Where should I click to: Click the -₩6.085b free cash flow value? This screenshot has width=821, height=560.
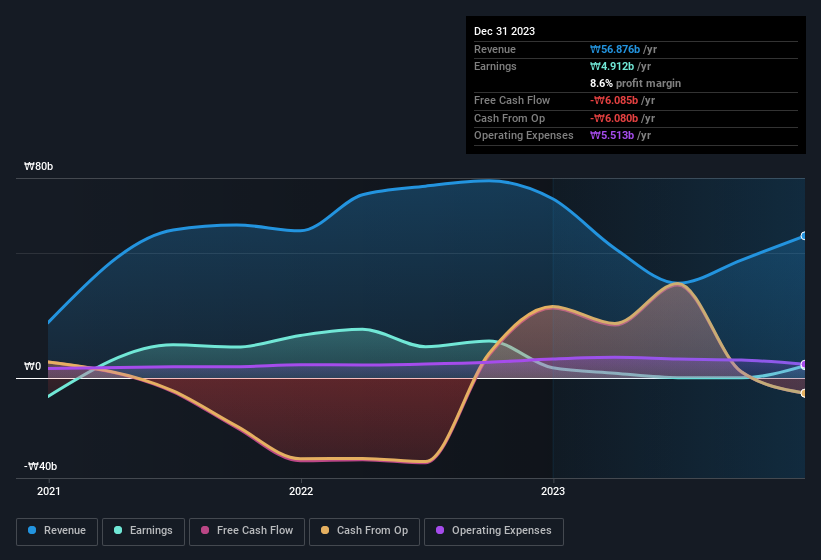coord(614,100)
